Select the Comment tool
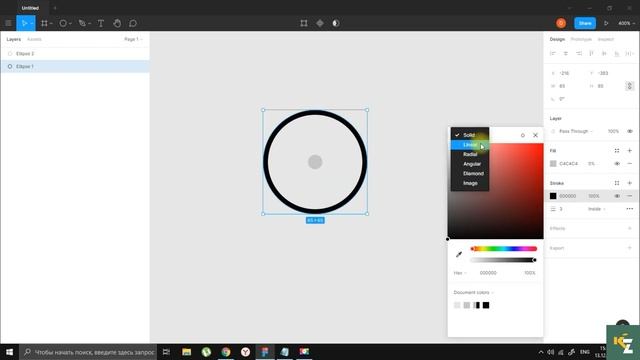Image resolution: width=640 pixels, height=360 pixels. coord(133,23)
